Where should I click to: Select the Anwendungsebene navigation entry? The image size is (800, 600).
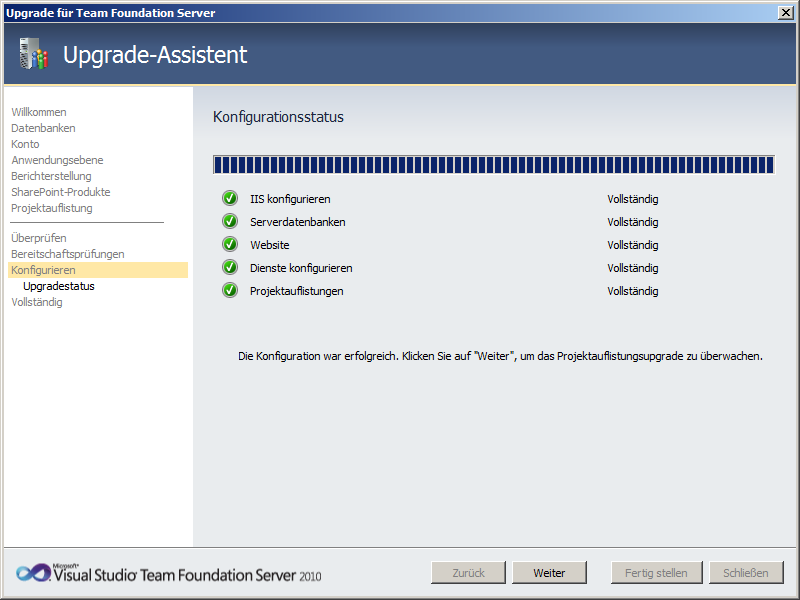point(57,160)
